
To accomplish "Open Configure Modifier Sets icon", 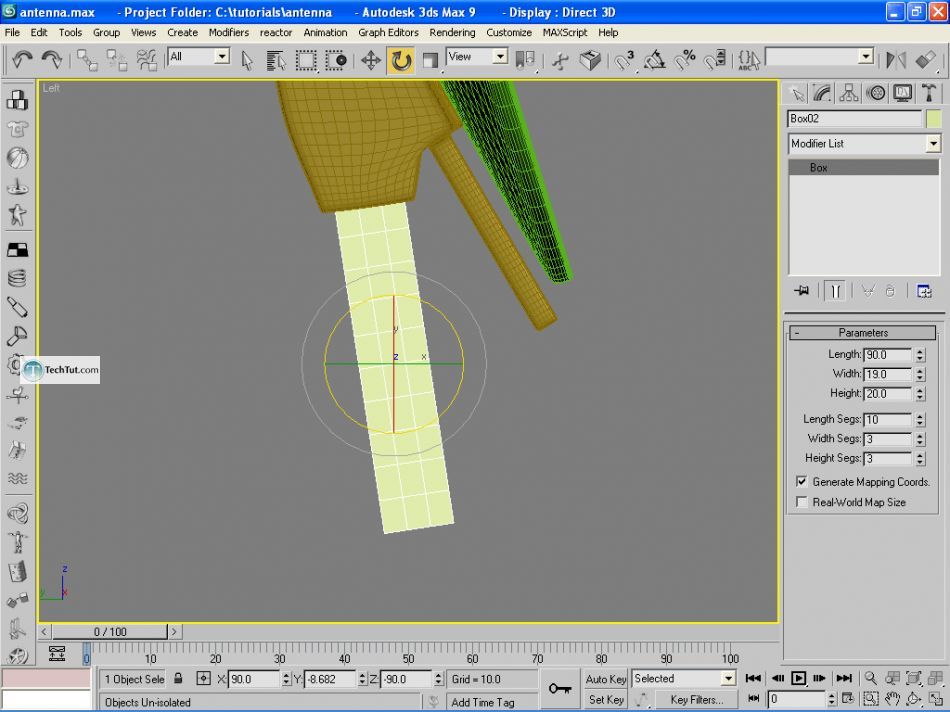I will tap(924, 291).
